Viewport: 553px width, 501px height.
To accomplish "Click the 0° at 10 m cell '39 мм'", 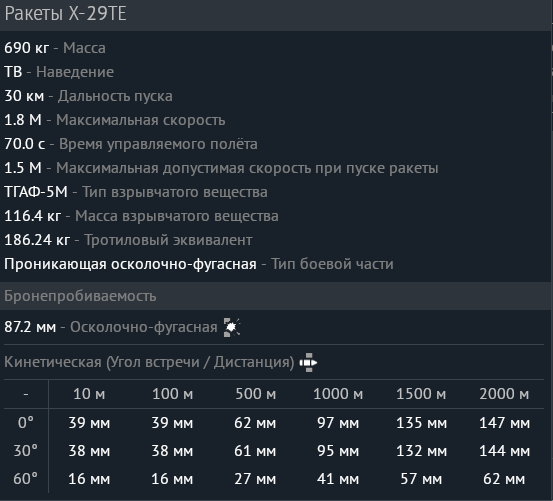I will (89, 423).
